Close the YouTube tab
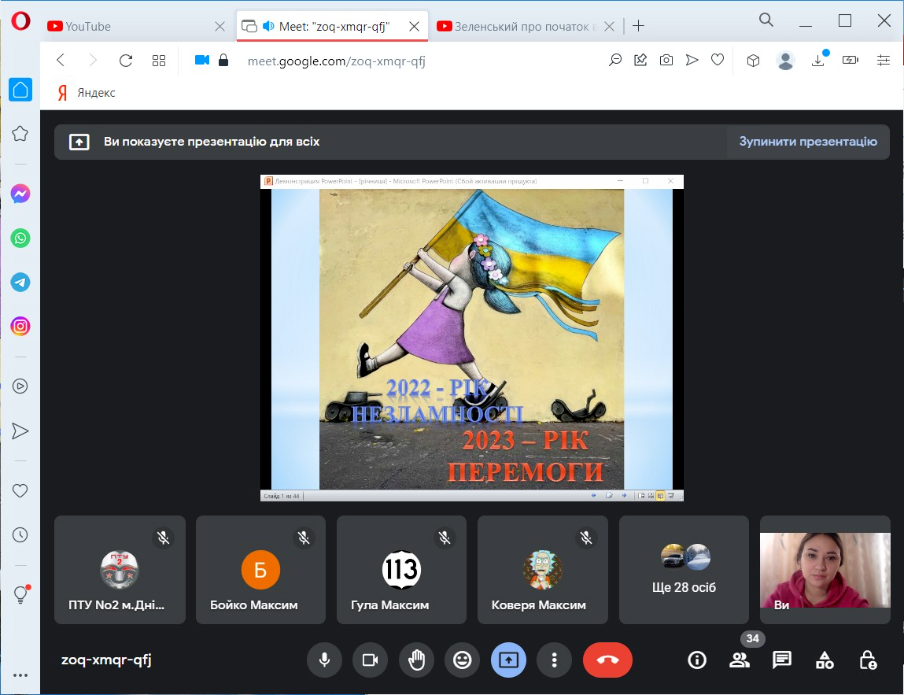This screenshot has width=904, height=695. pos(220,27)
